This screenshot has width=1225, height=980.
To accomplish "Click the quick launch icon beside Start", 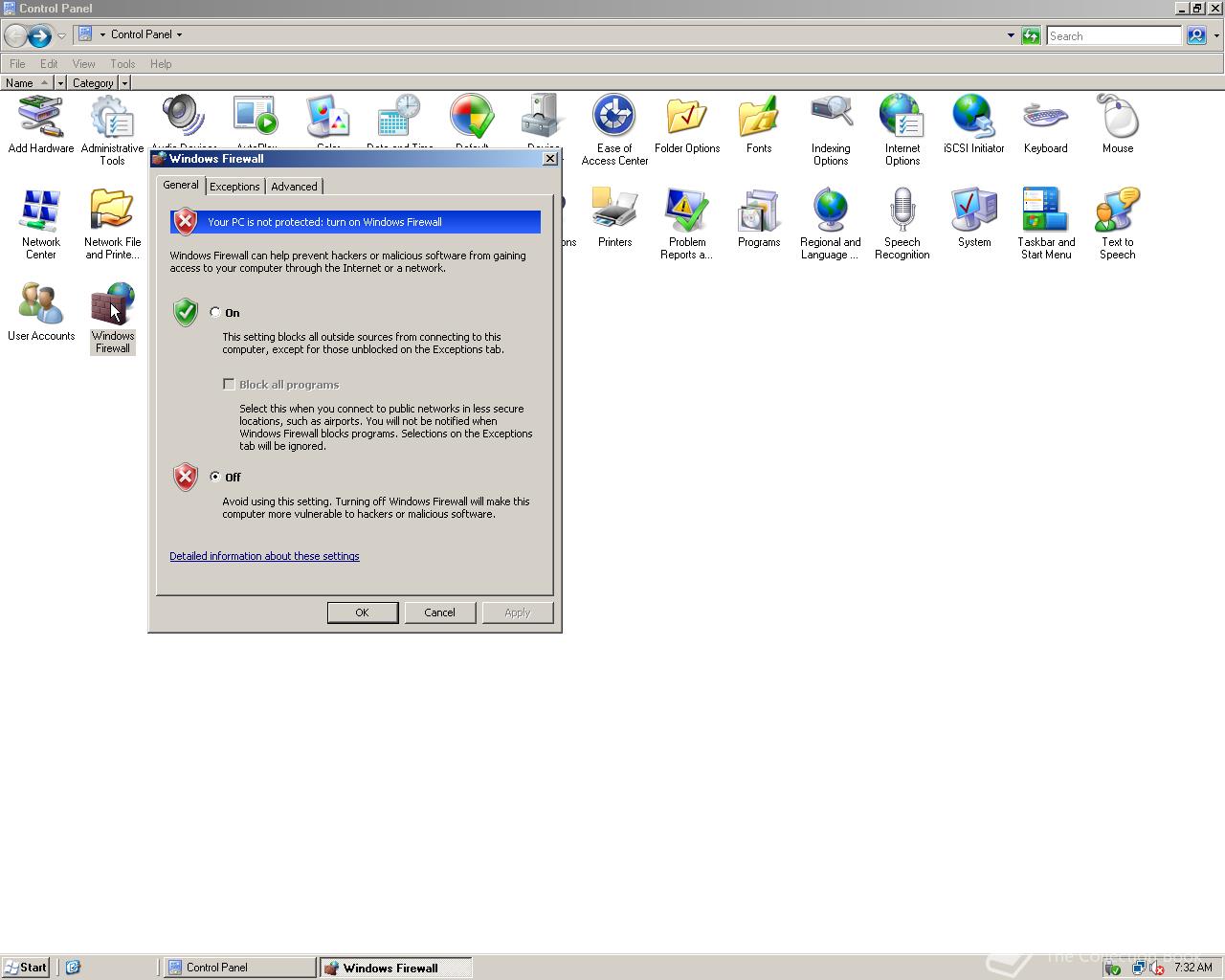I will 73,968.
